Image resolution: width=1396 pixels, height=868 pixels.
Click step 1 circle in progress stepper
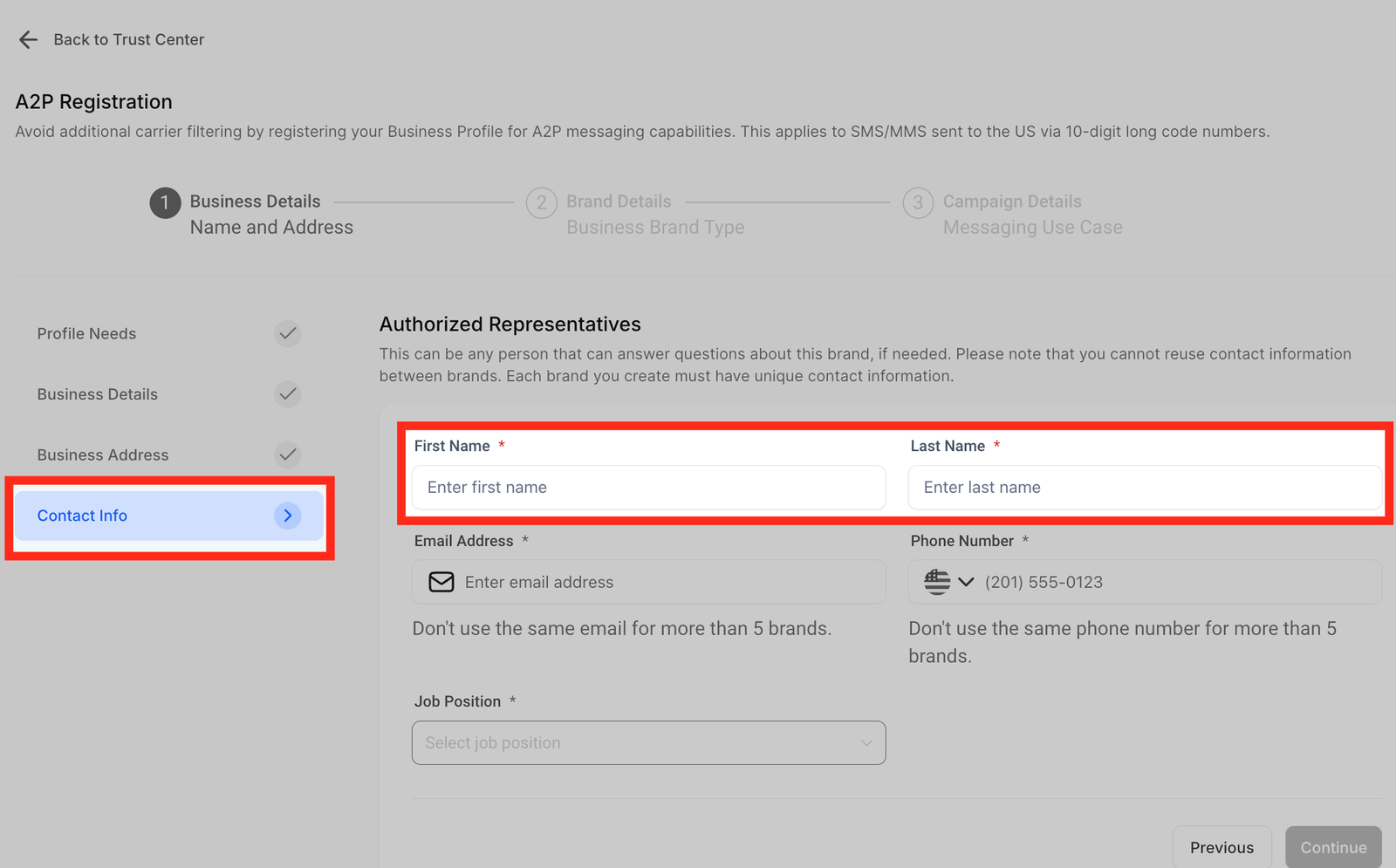[x=165, y=202]
